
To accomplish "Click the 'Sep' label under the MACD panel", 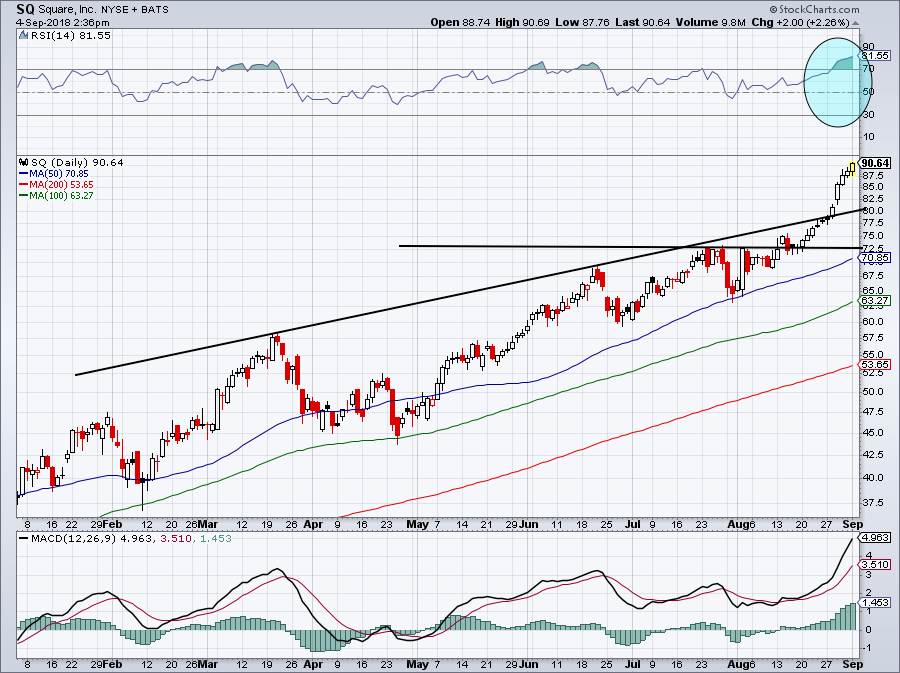I will tap(853, 664).
